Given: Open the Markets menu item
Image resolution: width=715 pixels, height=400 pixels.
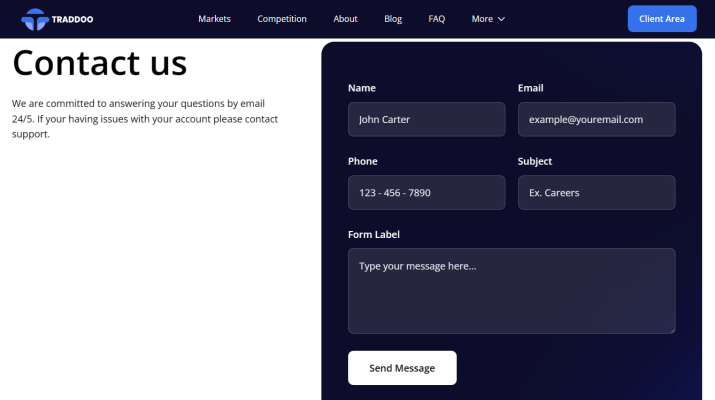Looking at the screenshot, I should (214, 19).
